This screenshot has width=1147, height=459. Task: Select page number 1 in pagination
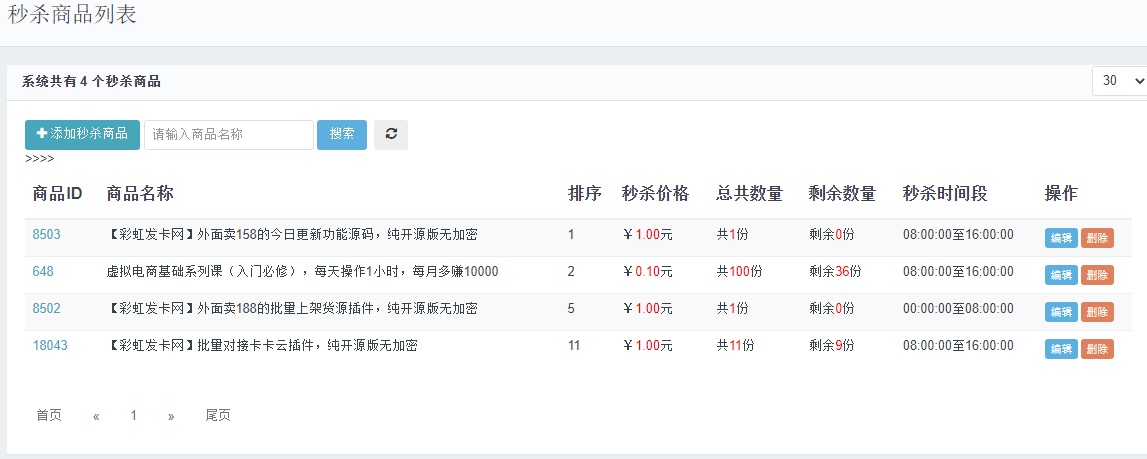(x=133, y=415)
